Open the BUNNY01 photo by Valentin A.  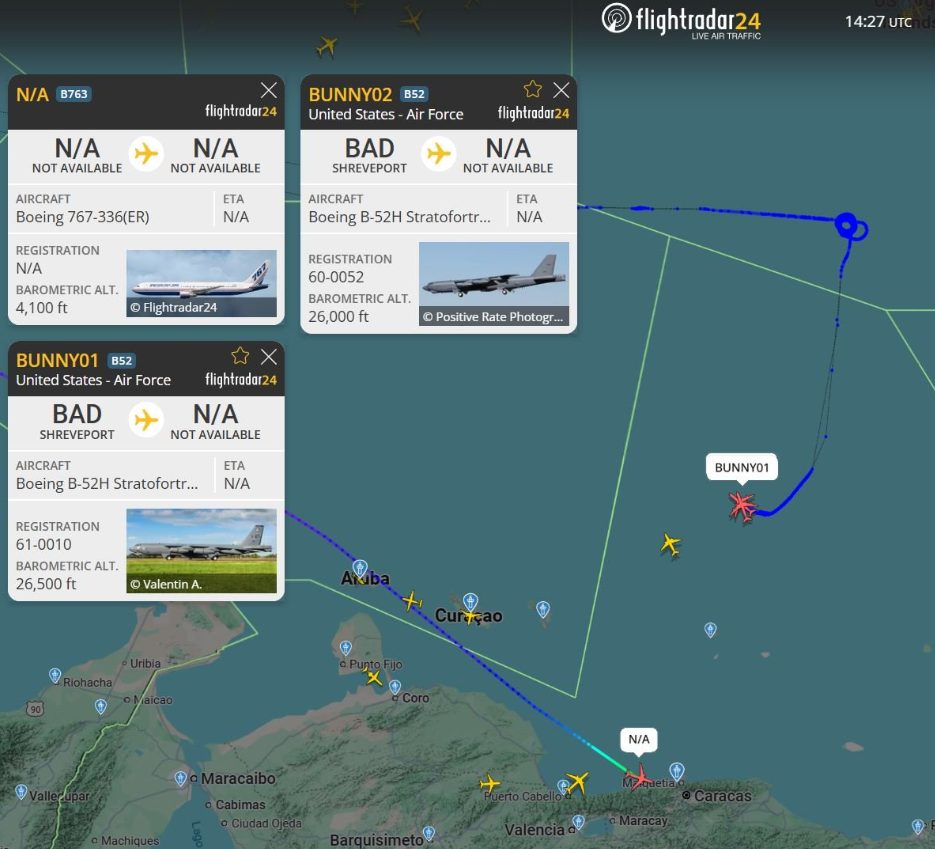(x=201, y=551)
